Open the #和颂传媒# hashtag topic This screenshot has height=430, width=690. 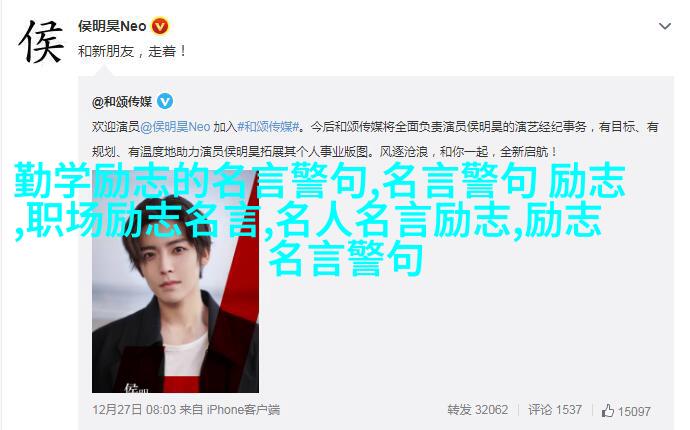(x=268, y=127)
